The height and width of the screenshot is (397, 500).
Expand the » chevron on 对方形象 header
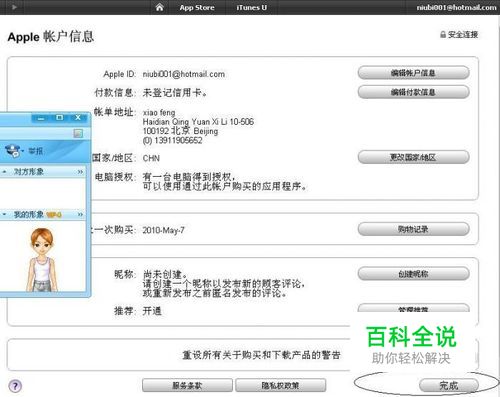pos(80,172)
